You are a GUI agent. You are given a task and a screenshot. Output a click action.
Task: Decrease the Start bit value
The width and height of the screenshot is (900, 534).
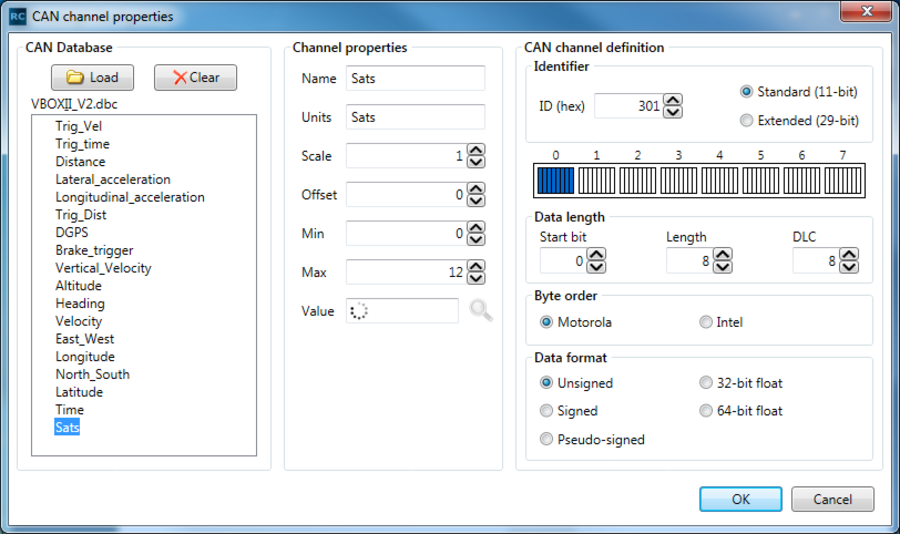596,267
